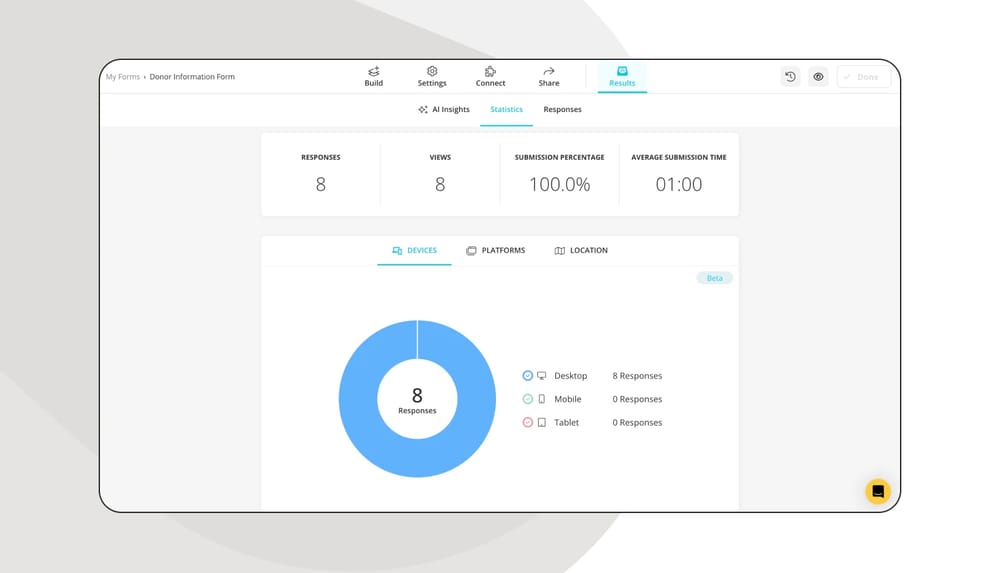Open the Settings gear icon

coord(432,72)
